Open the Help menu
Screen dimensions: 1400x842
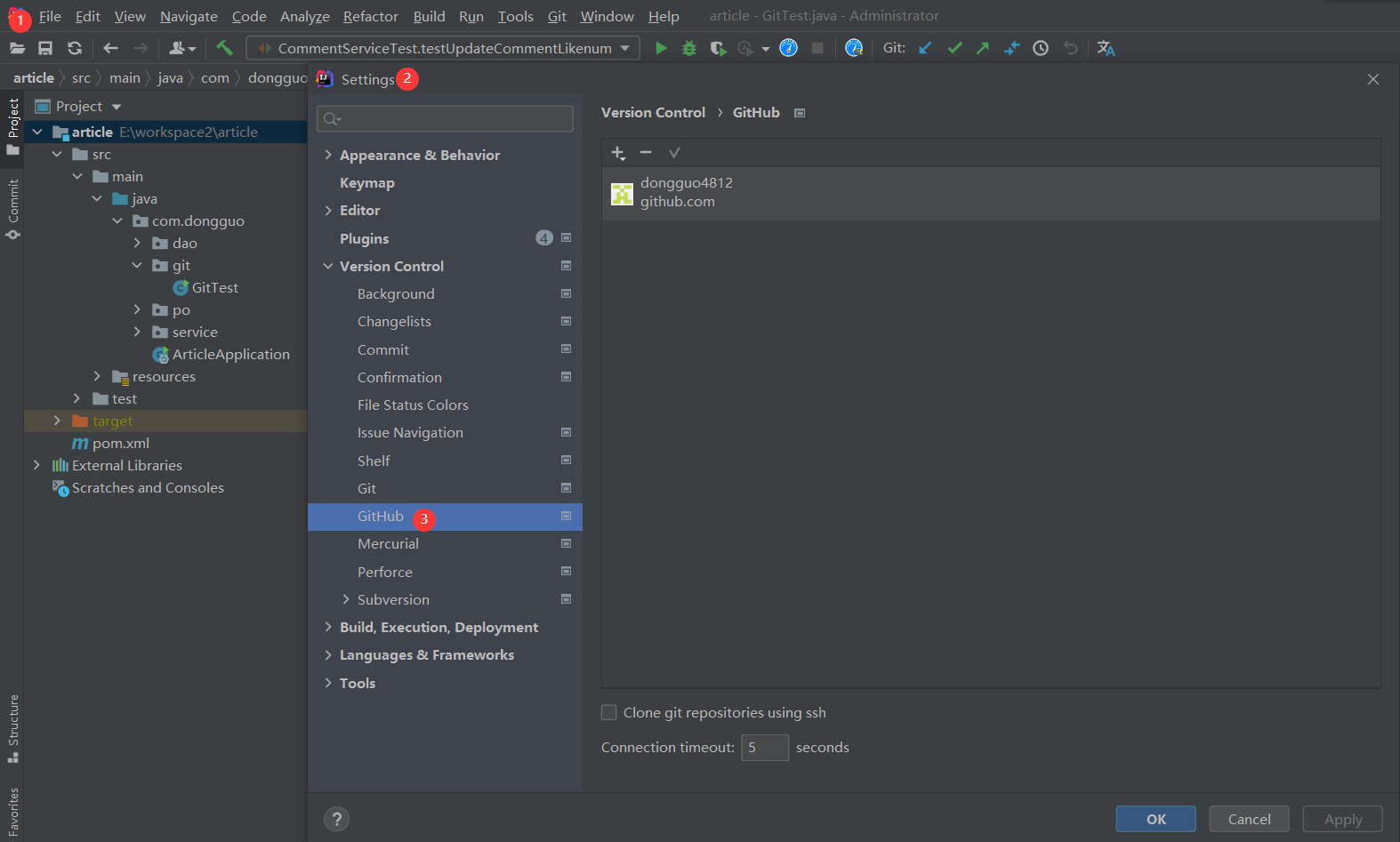click(664, 16)
